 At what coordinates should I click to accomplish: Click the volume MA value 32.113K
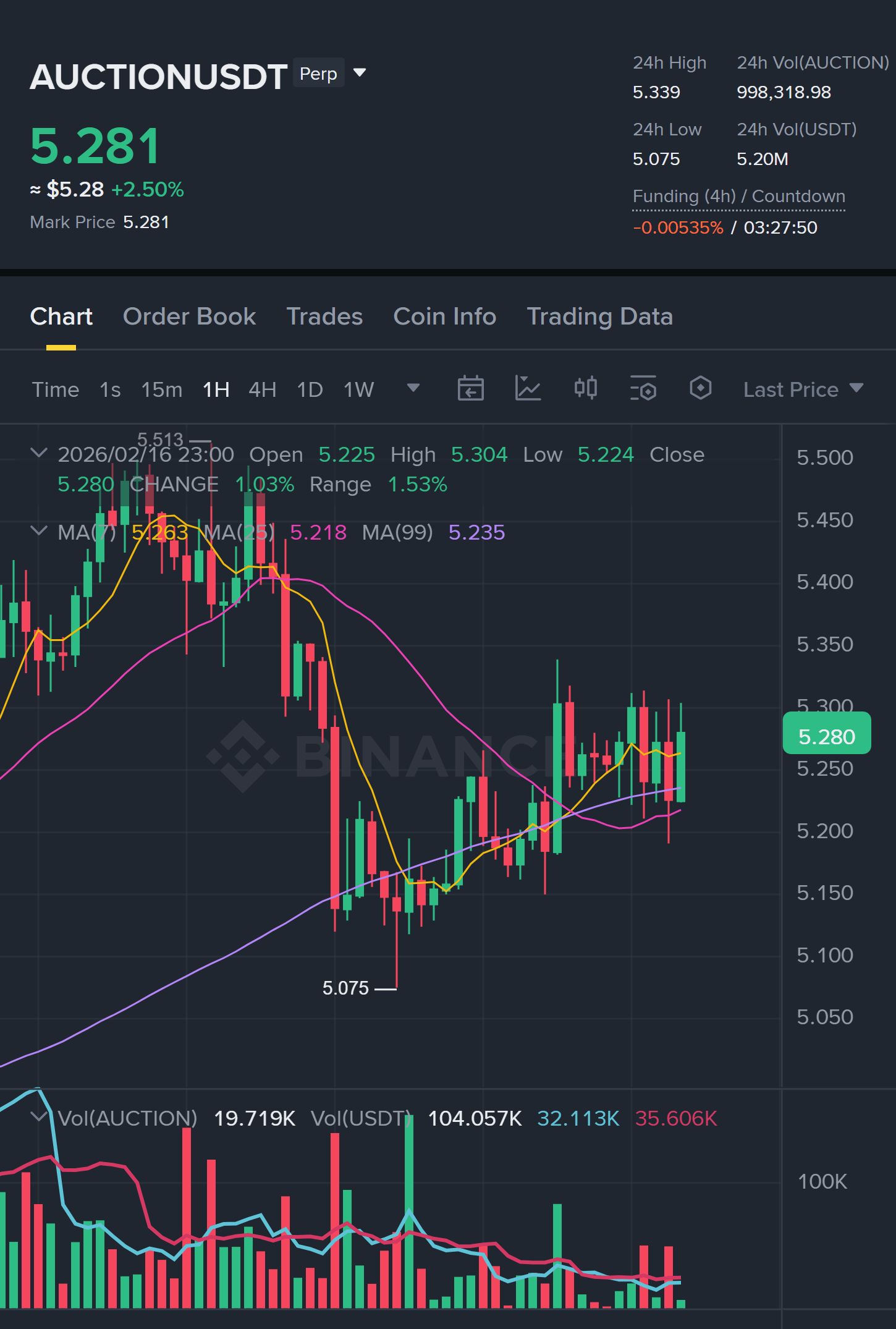click(578, 1118)
